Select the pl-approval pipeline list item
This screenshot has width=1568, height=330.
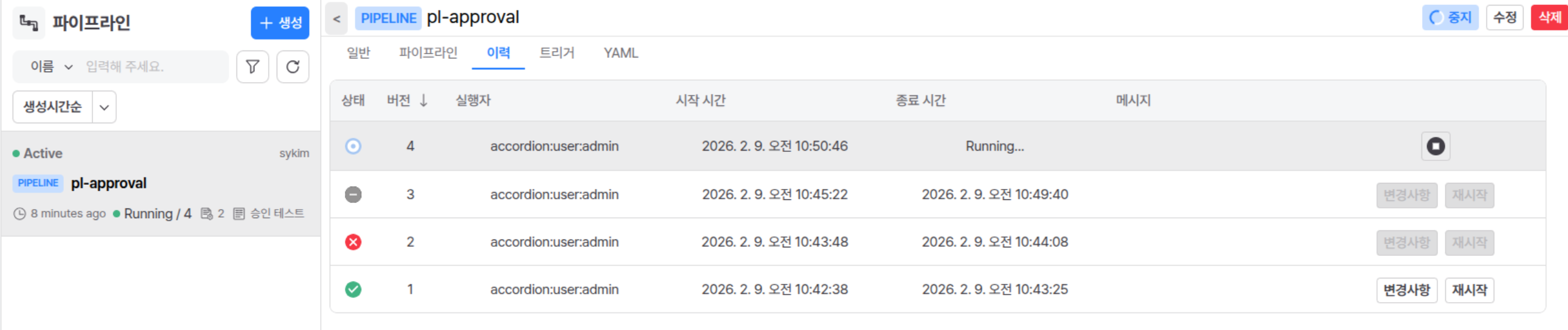click(x=161, y=184)
